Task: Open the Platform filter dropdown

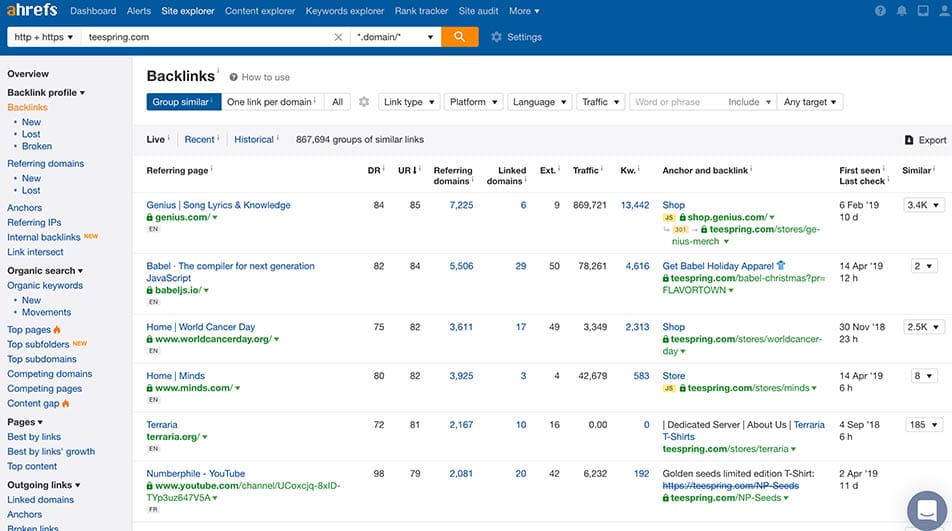Action: tap(473, 102)
